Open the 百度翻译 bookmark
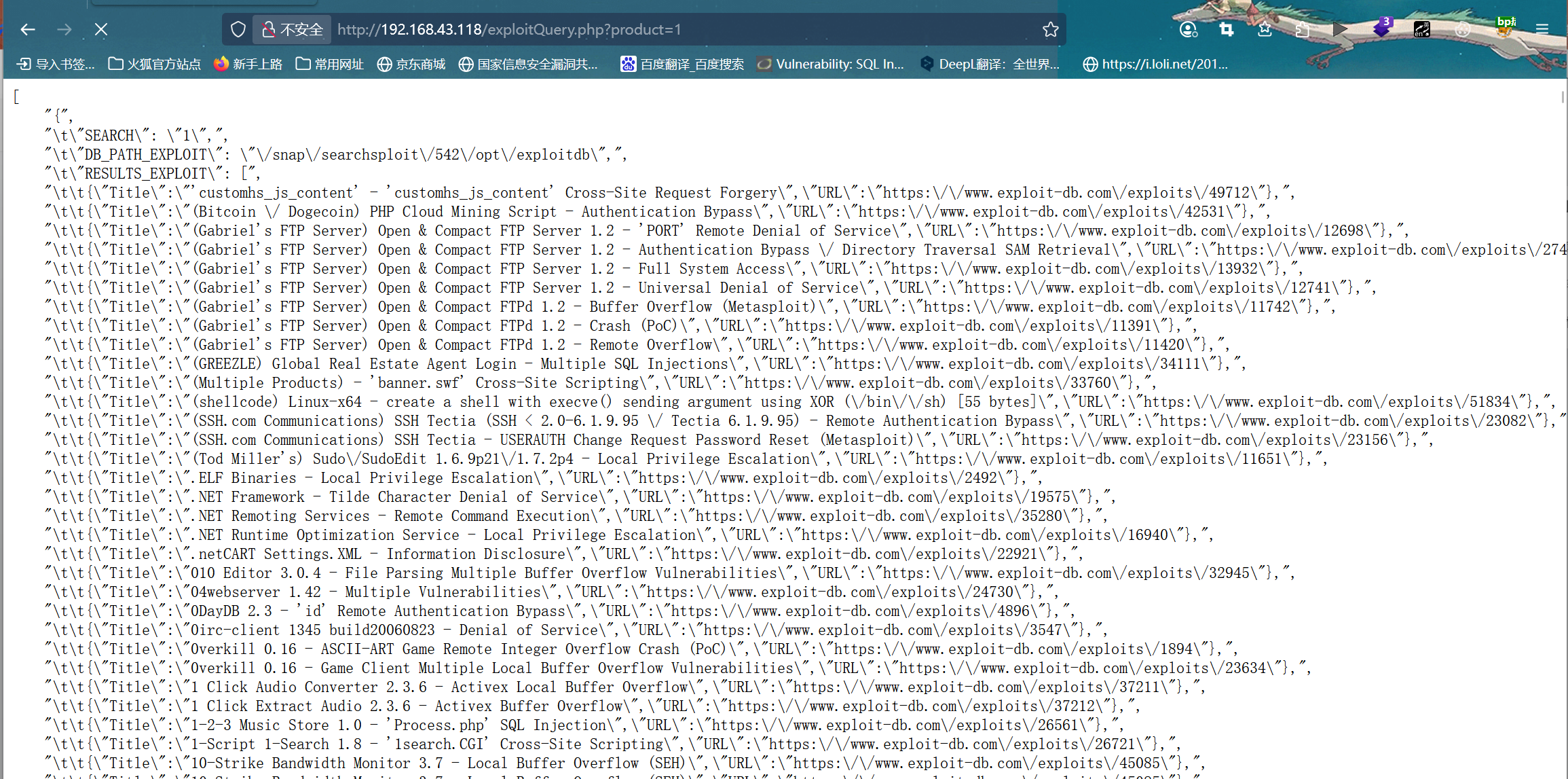The image size is (1568, 779). (682, 64)
